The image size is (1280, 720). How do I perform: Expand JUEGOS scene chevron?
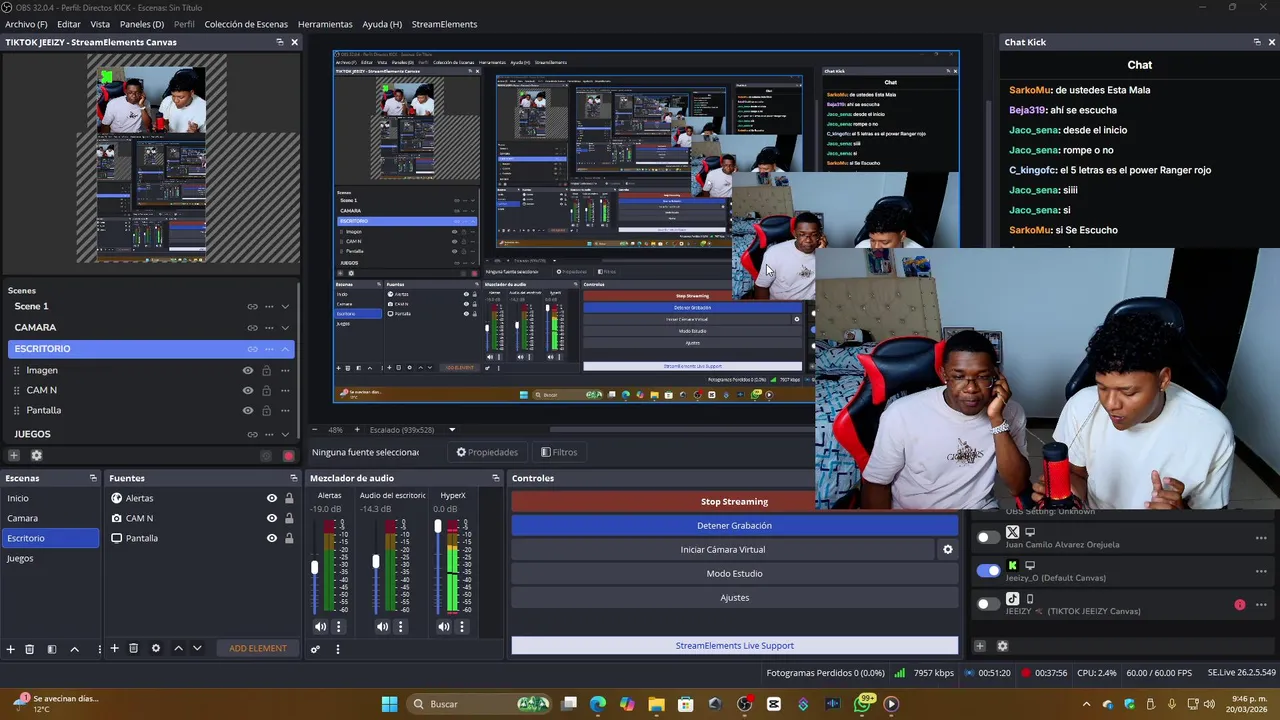285,435
